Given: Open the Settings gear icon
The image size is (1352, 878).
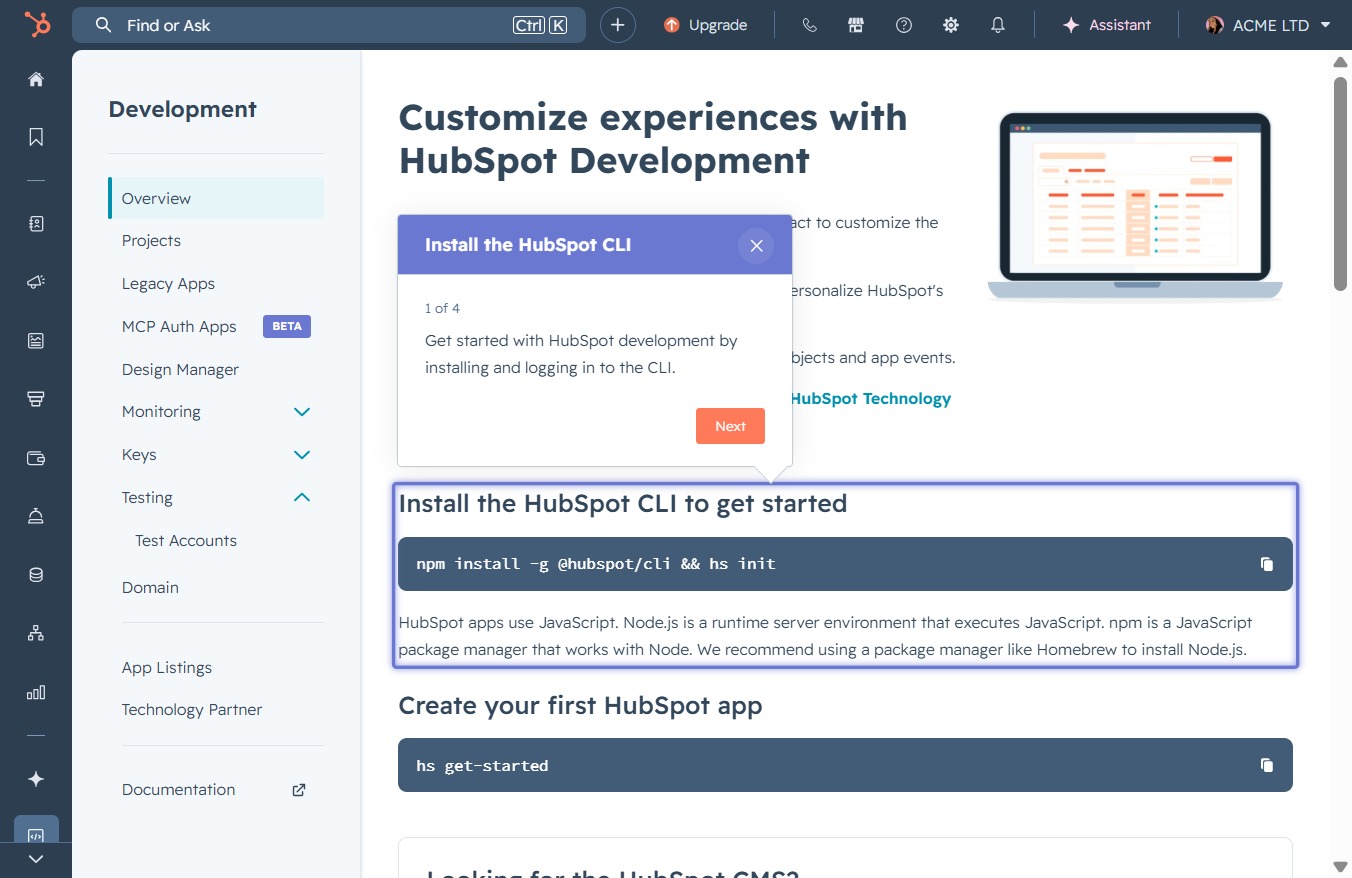Looking at the screenshot, I should click(x=951, y=25).
